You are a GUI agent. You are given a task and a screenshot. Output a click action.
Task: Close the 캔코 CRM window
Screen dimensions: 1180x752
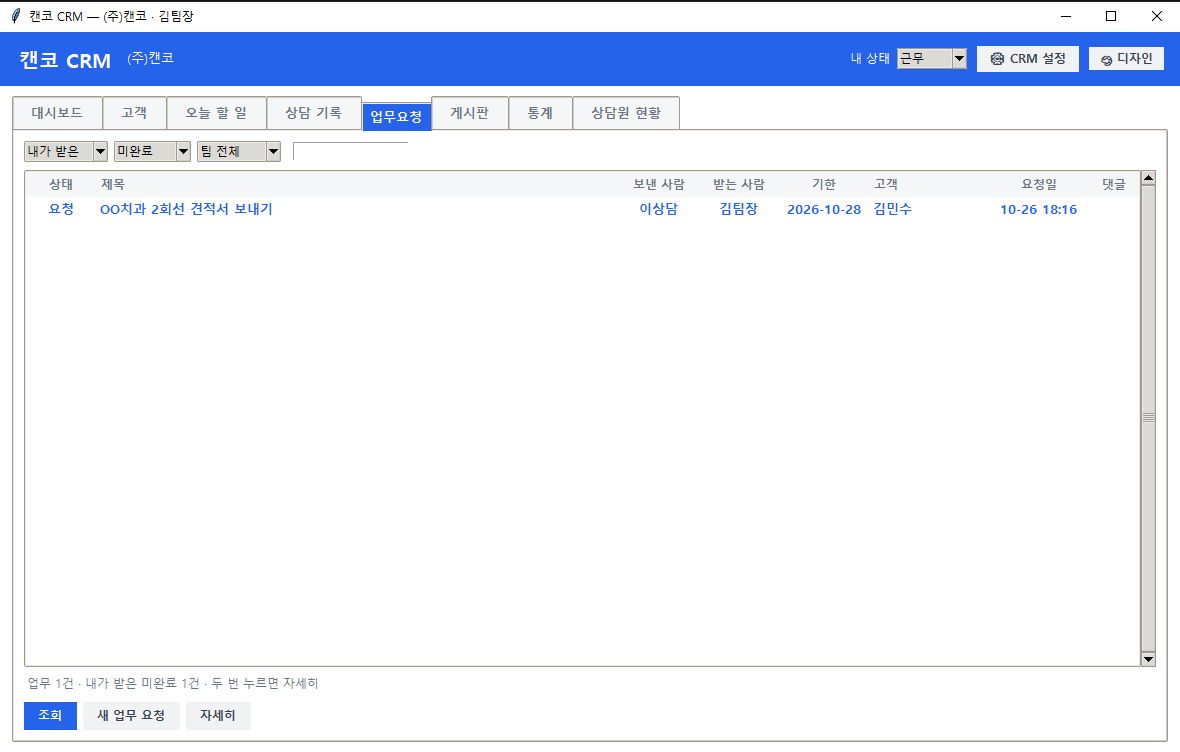(1157, 16)
